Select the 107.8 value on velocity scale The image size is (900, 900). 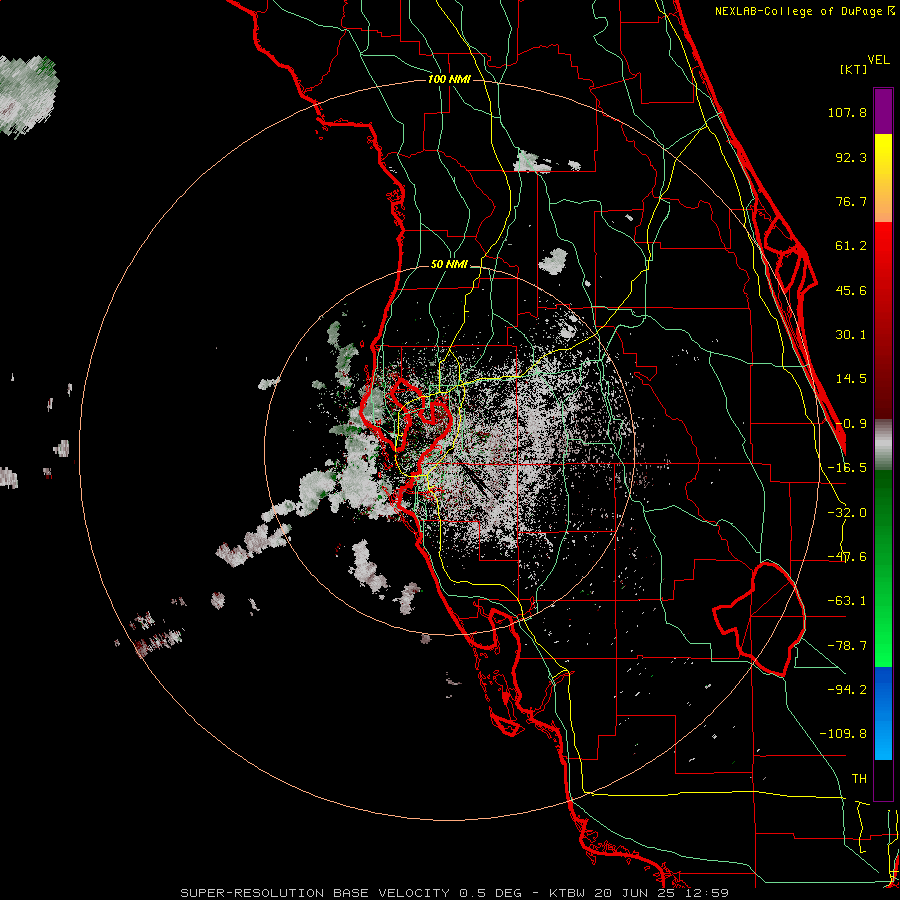pos(847,112)
